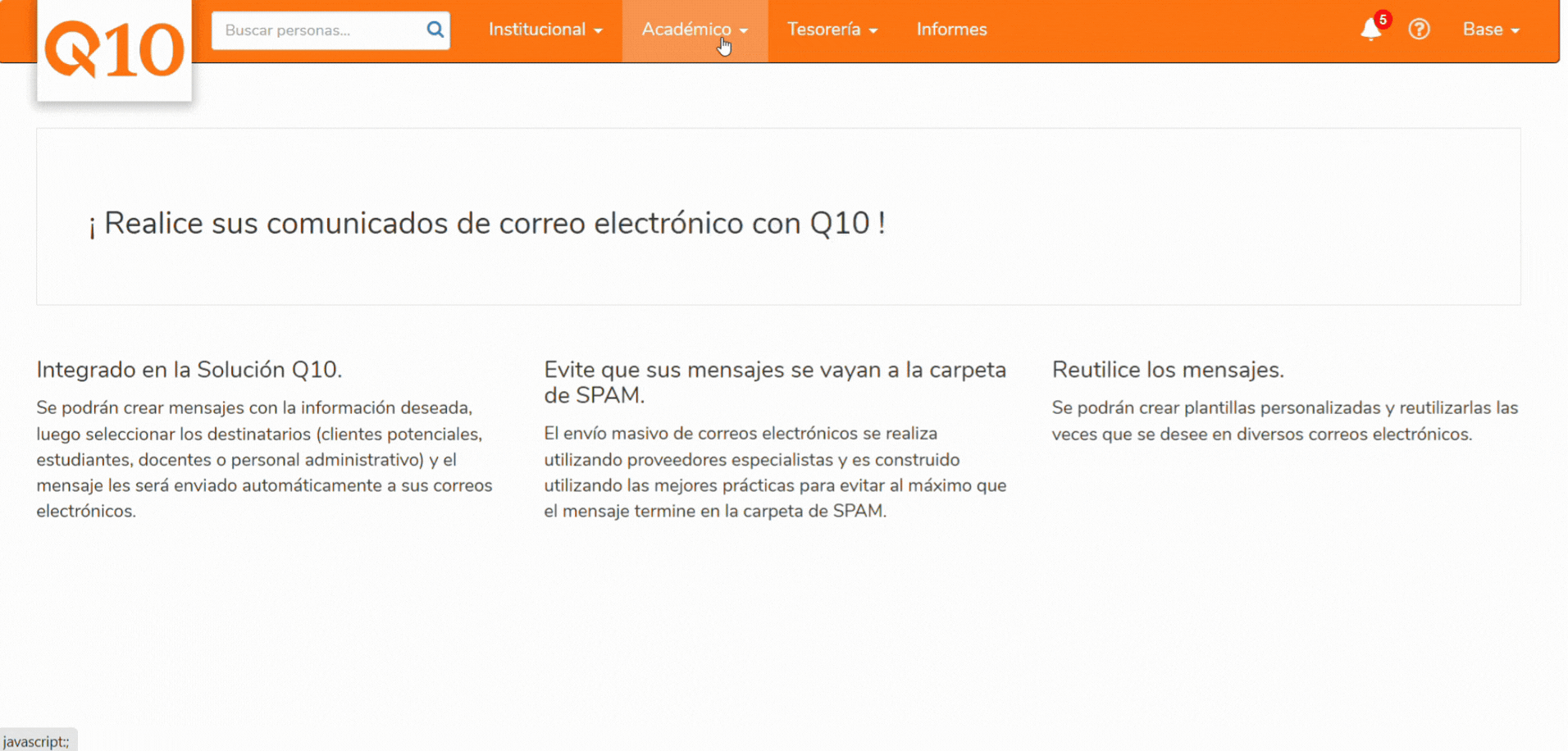Screen dimensions: 1568x751
Task: Click paragraph starting 'El envío masivo'
Action: (x=775, y=472)
